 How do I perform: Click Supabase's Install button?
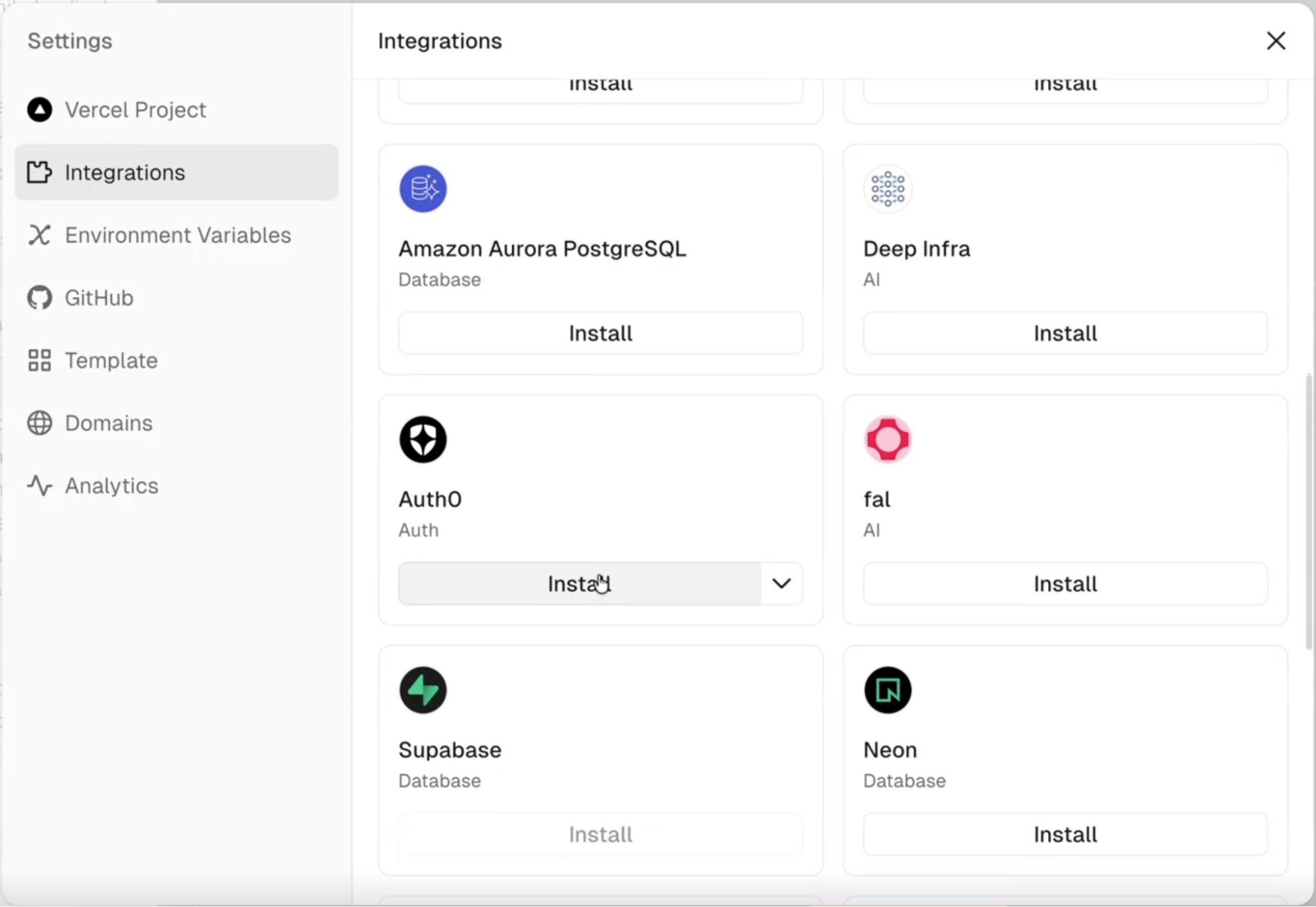(600, 835)
